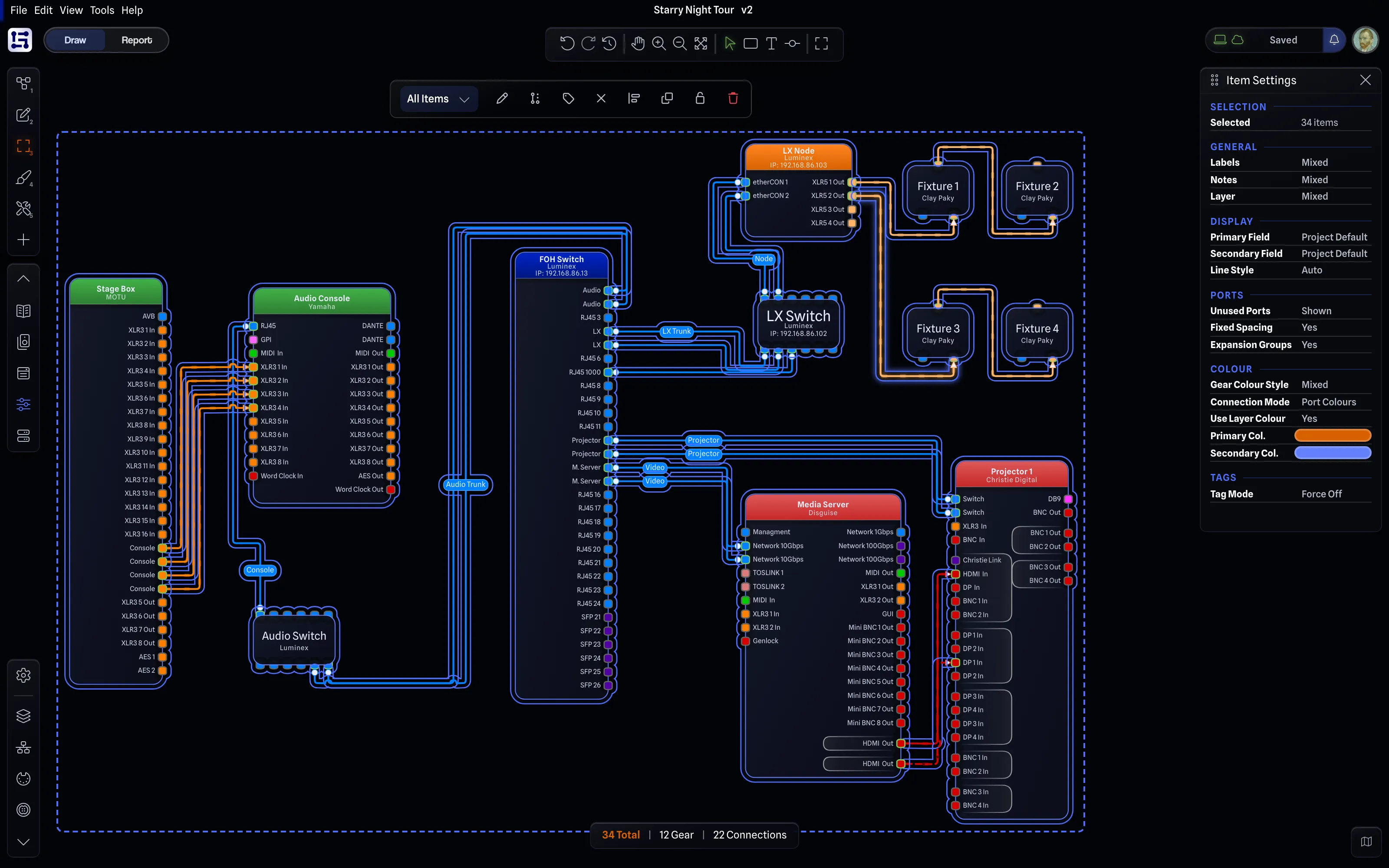This screenshot has height=868, width=1389.
Task: Click the Audio Trunk connection label
Action: (465, 484)
